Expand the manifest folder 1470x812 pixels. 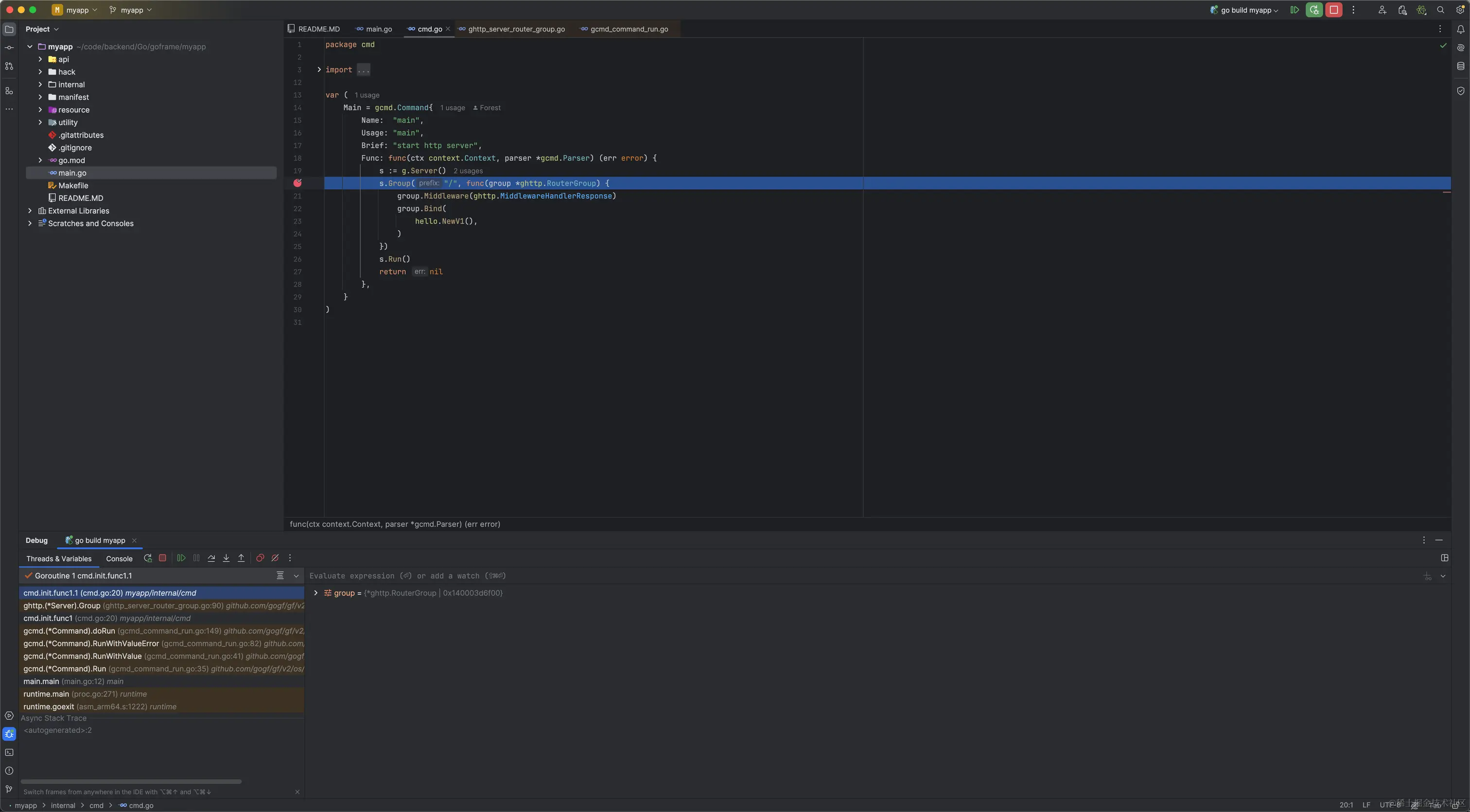[40, 97]
